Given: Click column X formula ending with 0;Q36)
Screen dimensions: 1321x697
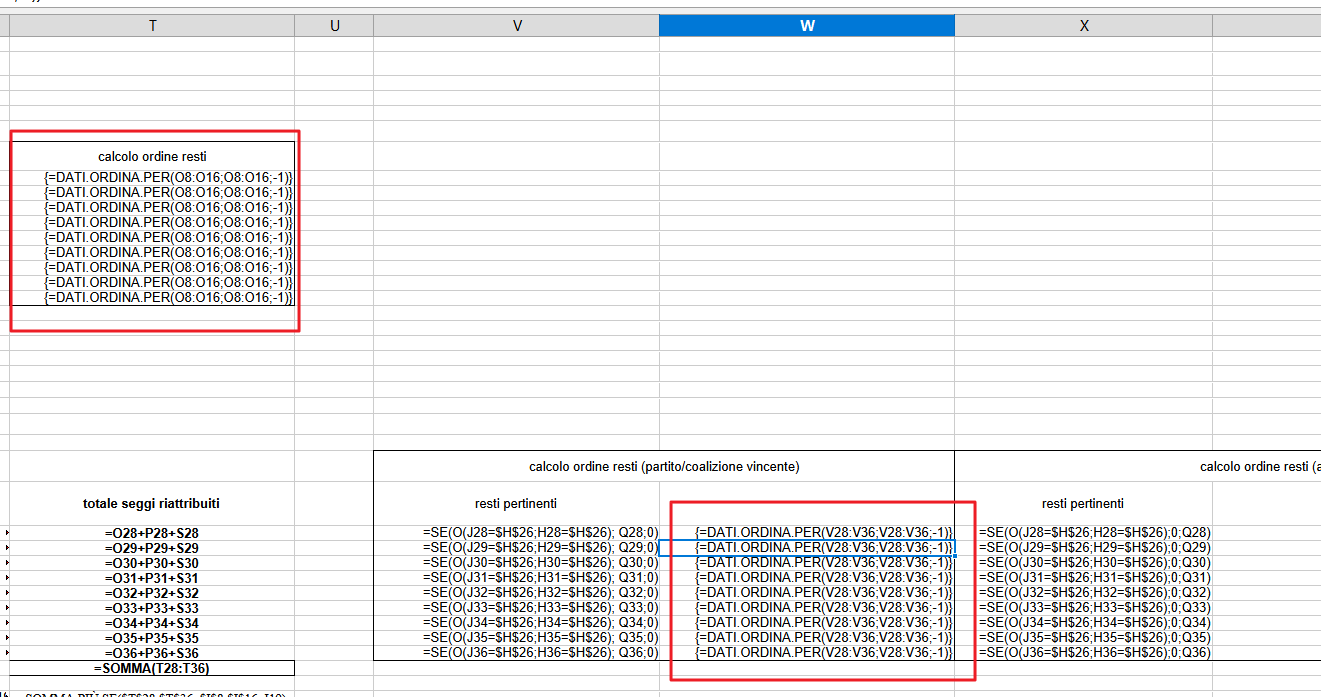Looking at the screenshot, I should [x=1095, y=653].
